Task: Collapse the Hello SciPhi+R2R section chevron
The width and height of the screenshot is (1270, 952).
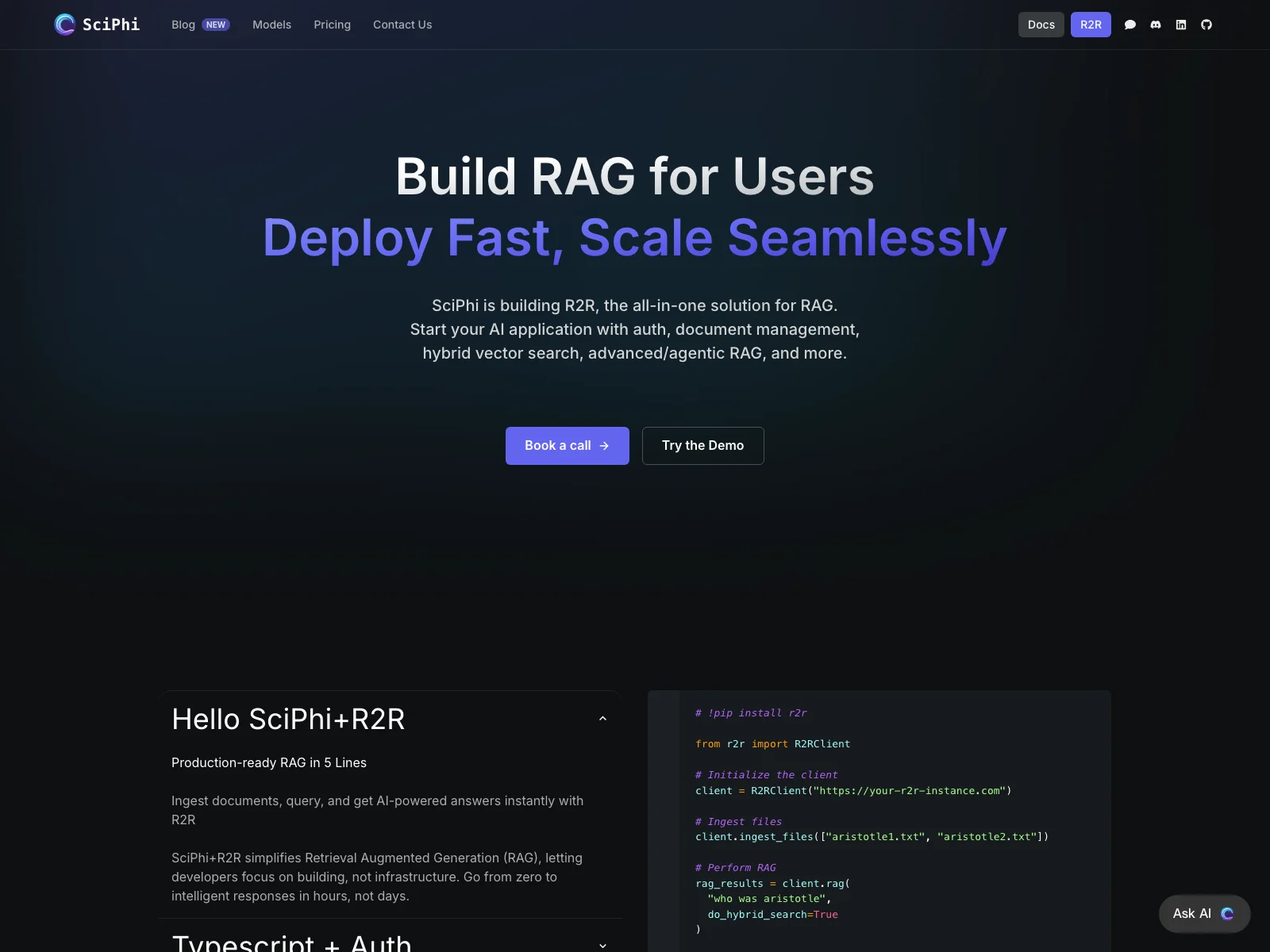Action: coord(602,719)
